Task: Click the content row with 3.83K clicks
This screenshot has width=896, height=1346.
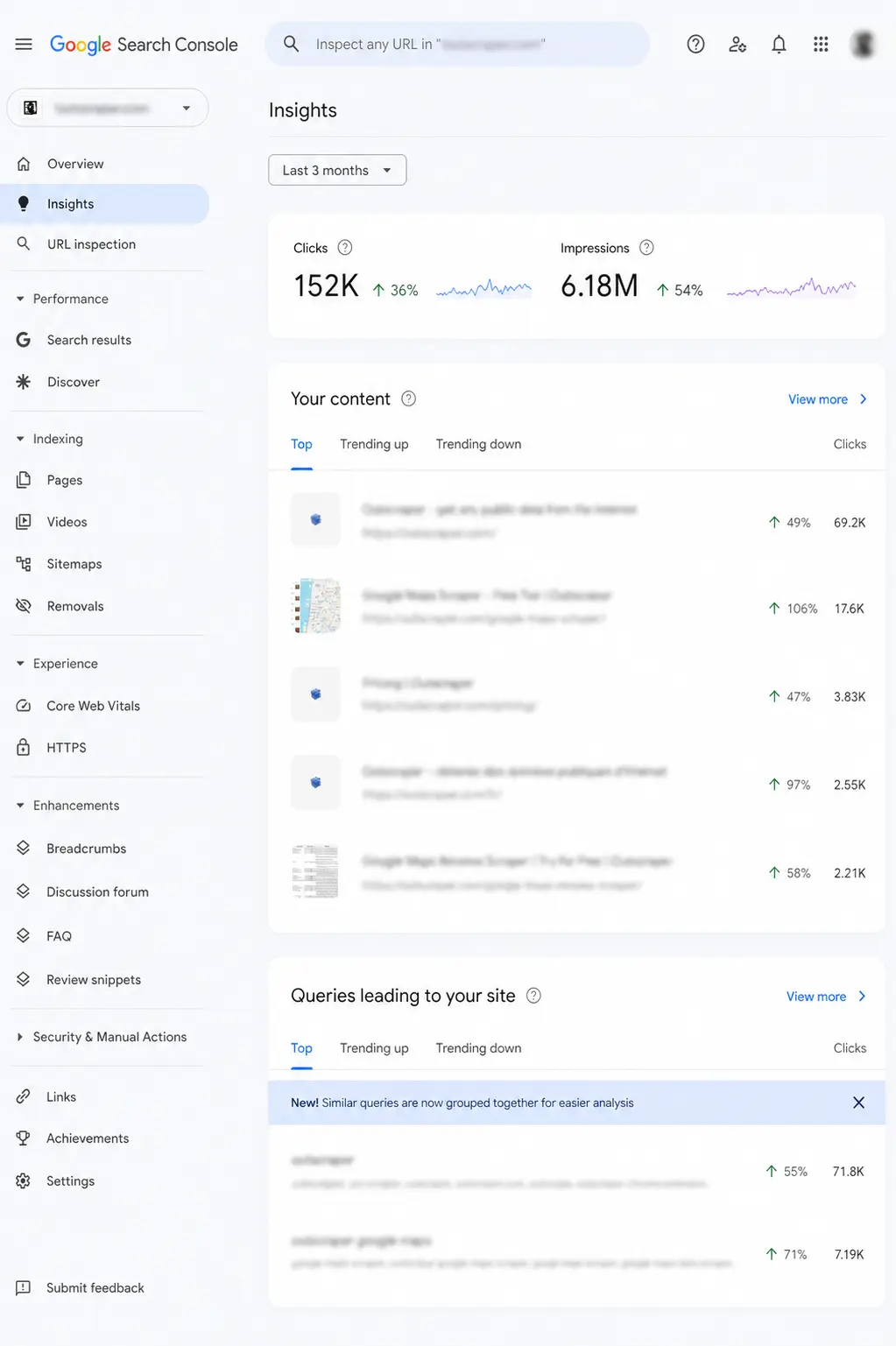Action: click(577, 694)
